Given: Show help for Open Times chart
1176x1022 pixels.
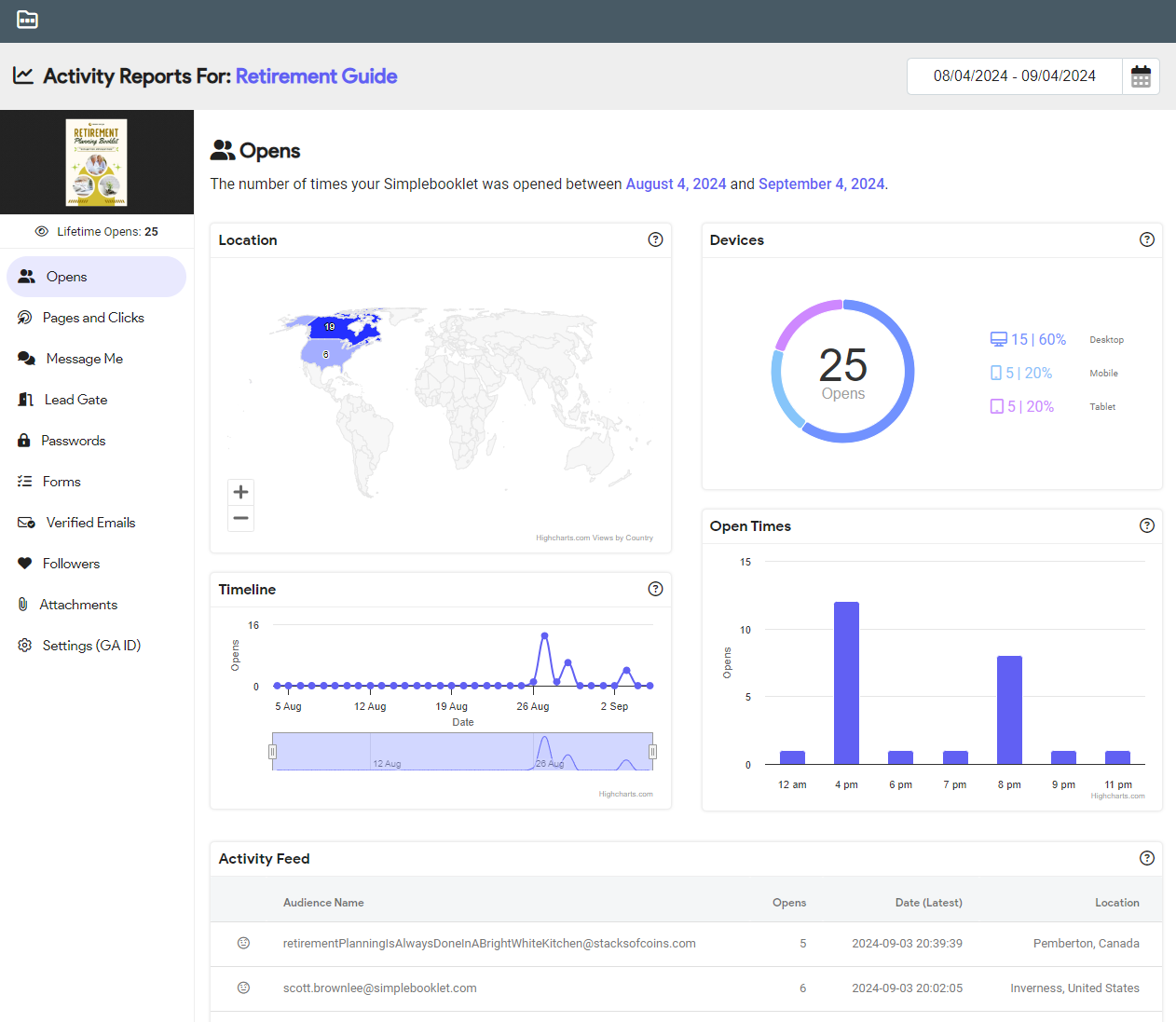Looking at the screenshot, I should [x=1146, y=525].
